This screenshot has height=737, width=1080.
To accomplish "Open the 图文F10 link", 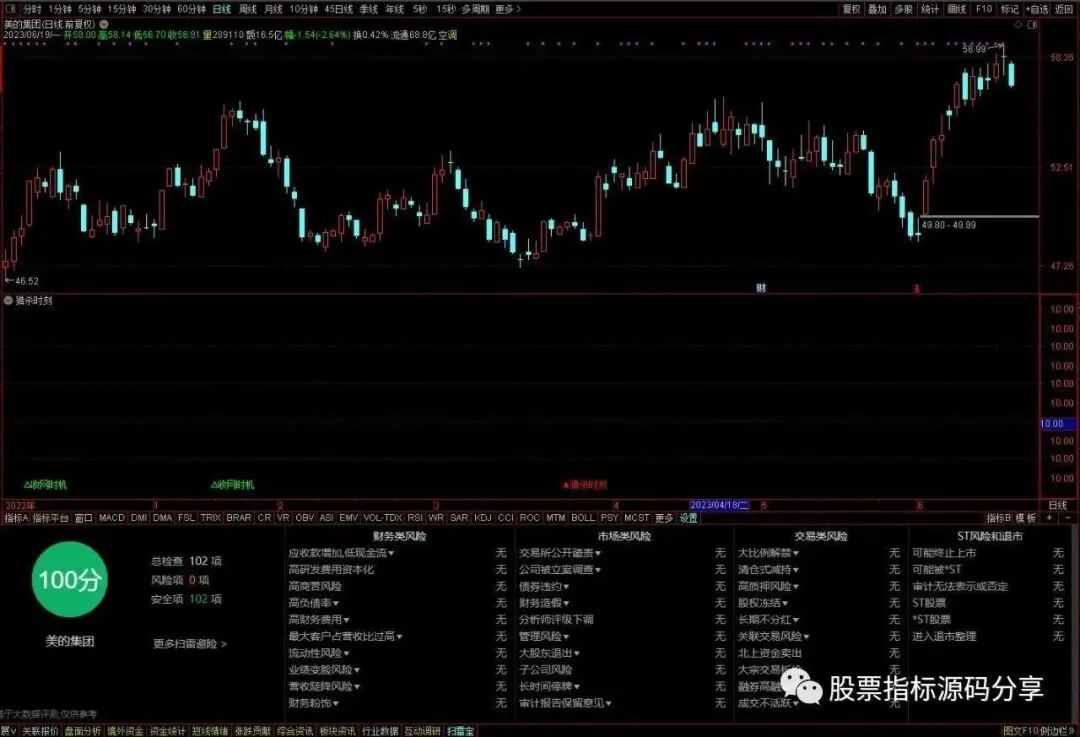I will click(1021, 731).
